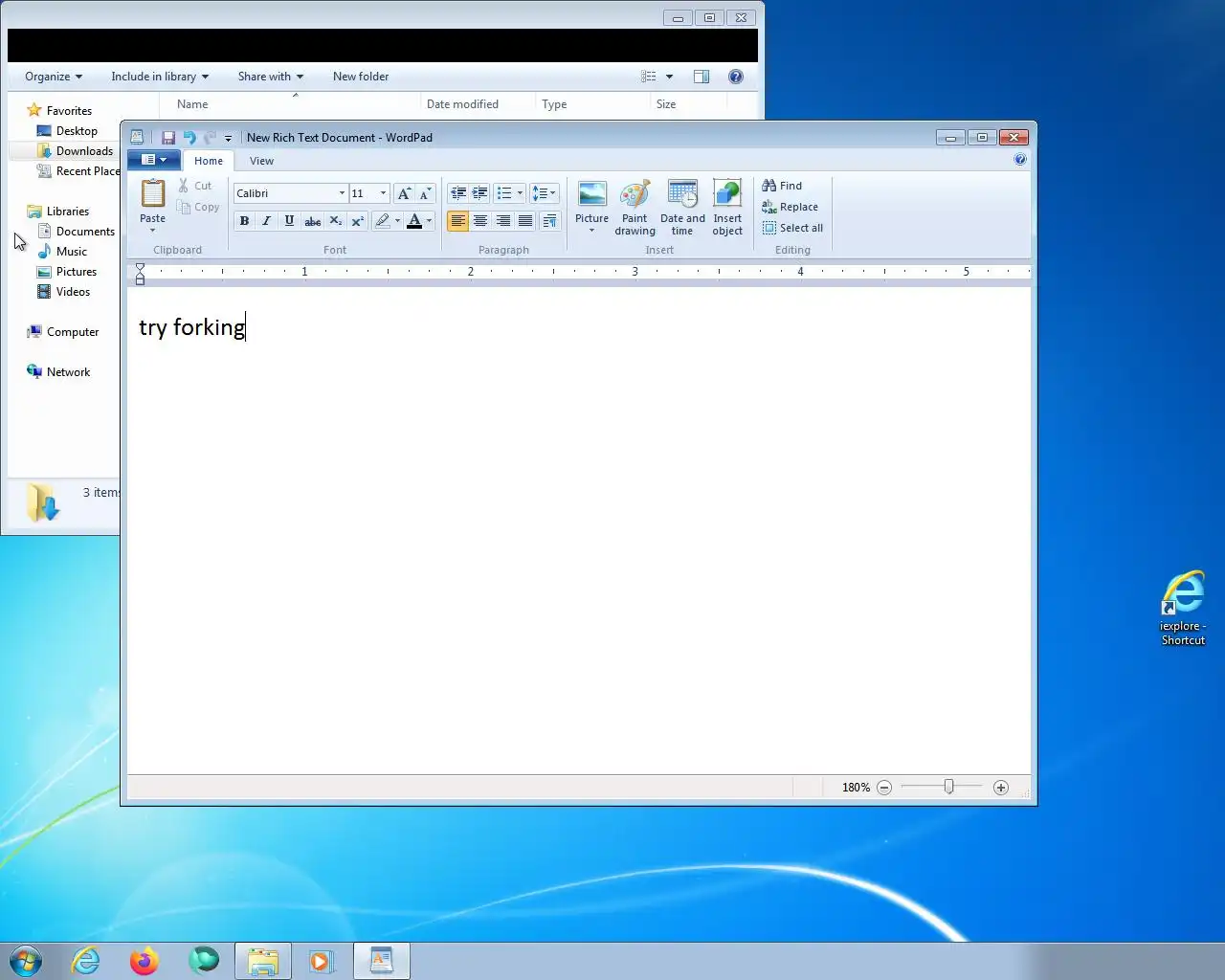
Task: Toggle Underline formatting
Action: click(x=289, y=221)
